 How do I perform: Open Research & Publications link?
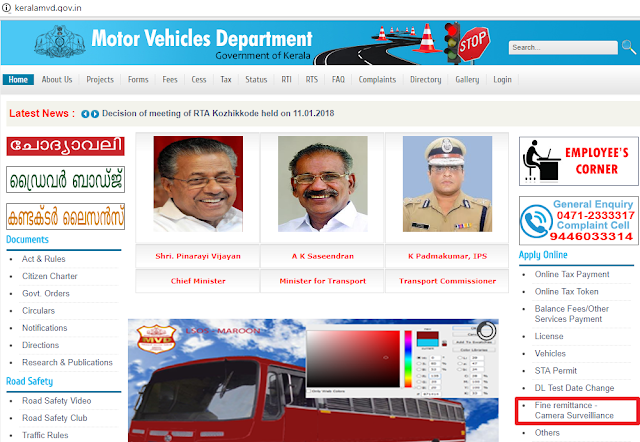[67, 362]
